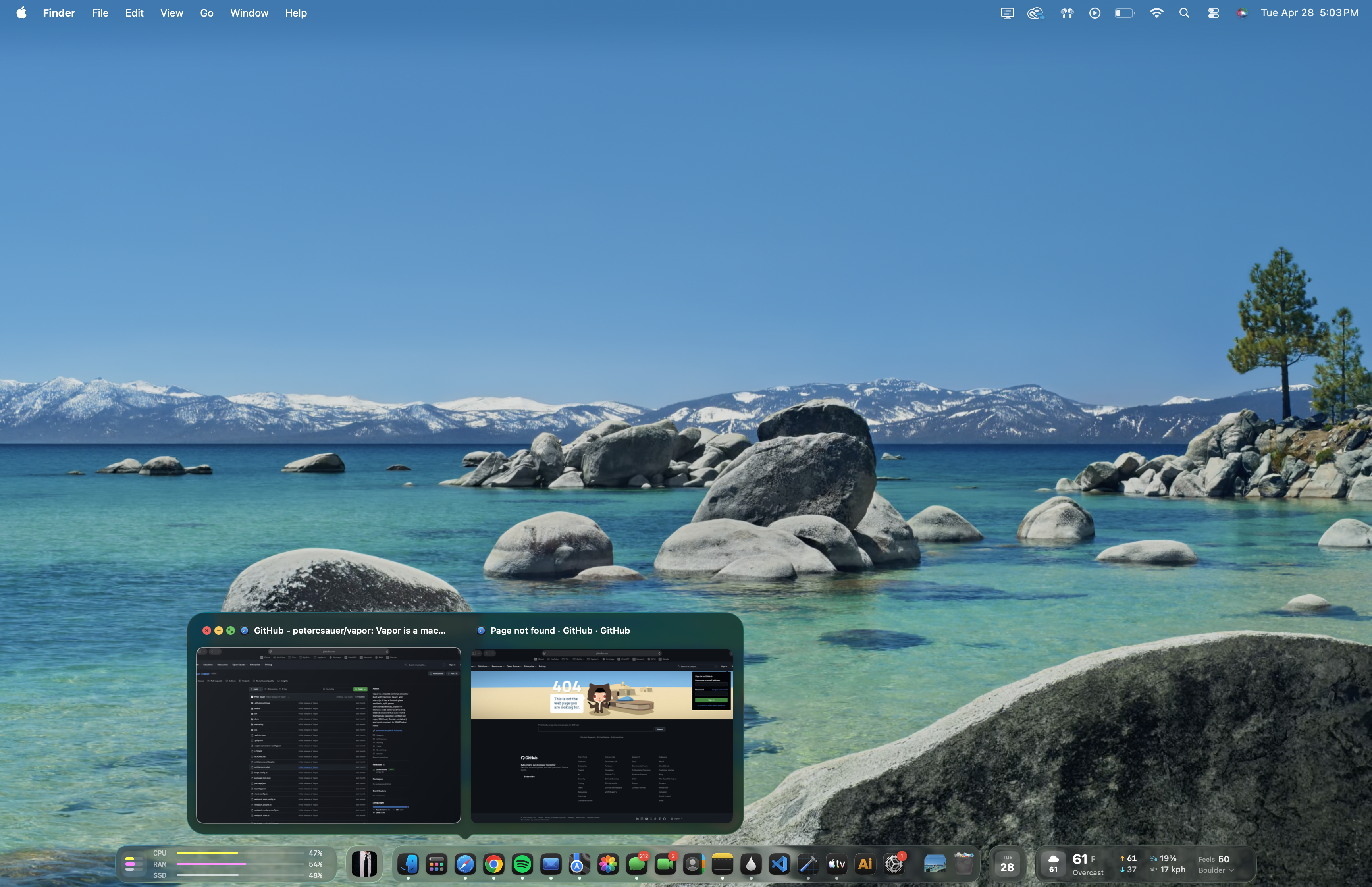Select the Page not found window preview

click(602, 735)
